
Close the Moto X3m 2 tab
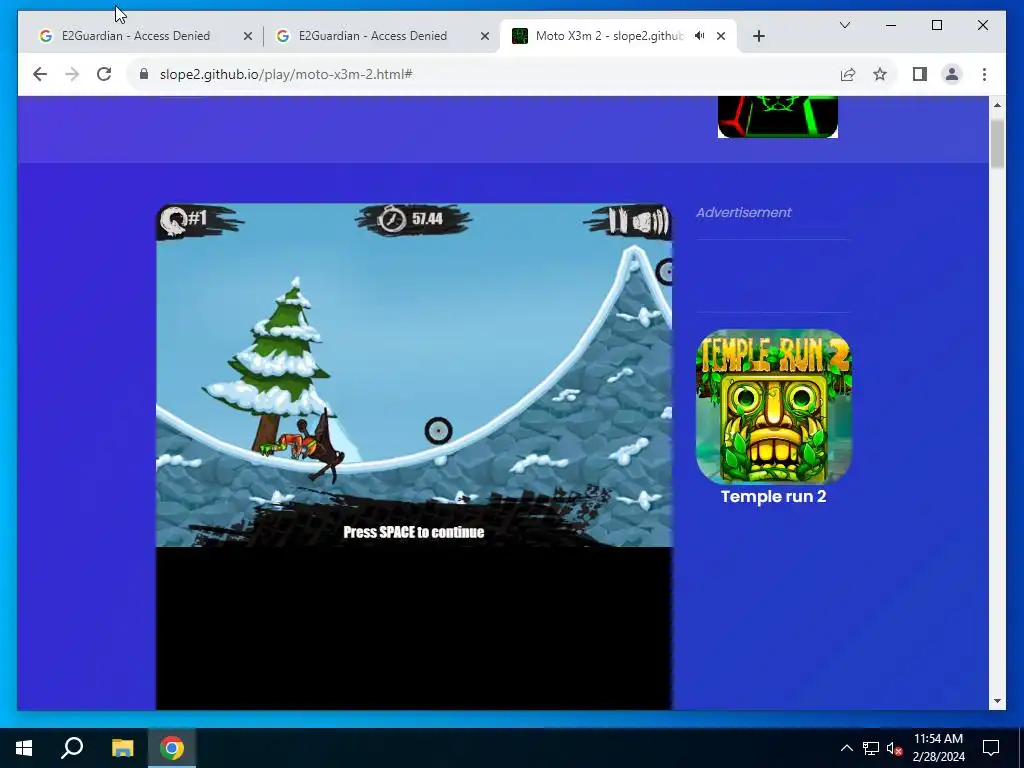tap(721, 37)
